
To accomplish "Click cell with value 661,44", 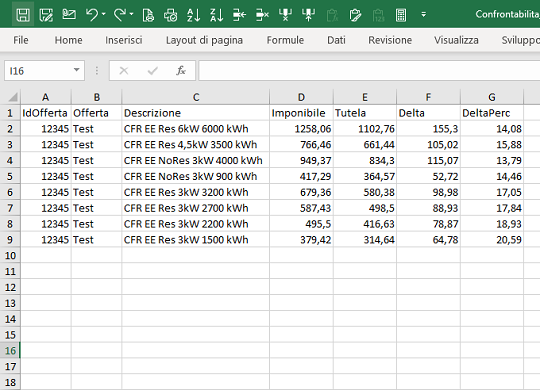I will pyautogui.click(x=365, y=145).
